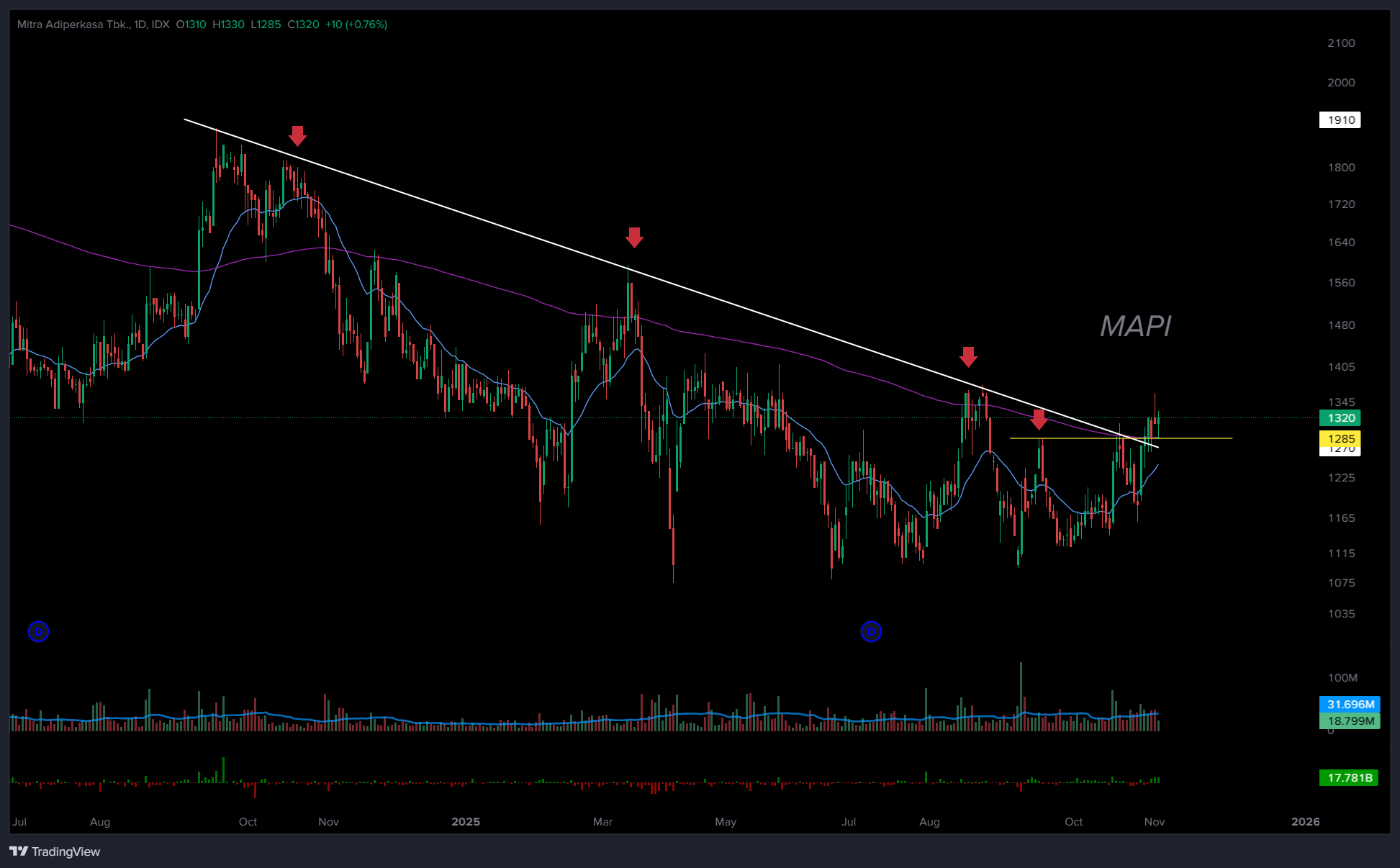Click the yellow 1285 price label

(1340, 438)
